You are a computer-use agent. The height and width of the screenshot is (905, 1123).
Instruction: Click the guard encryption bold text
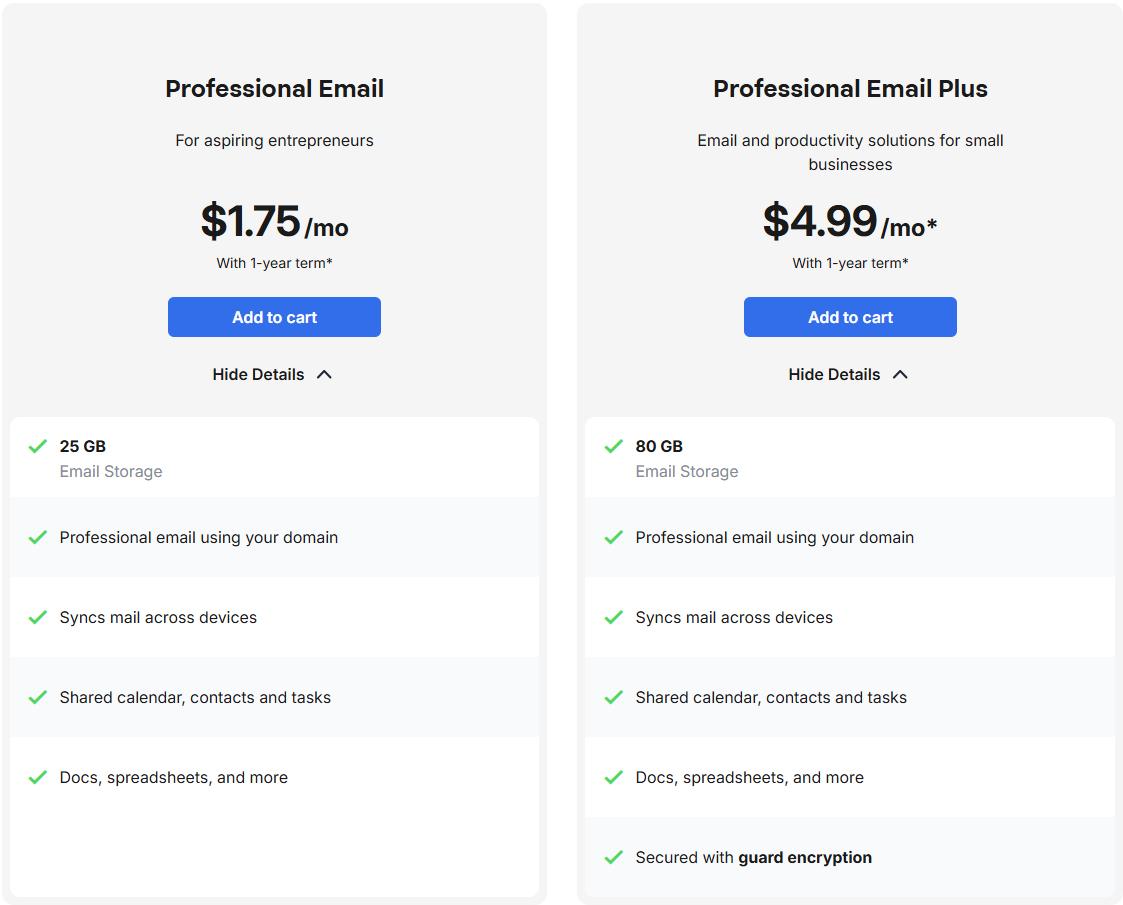[x=805, y=857]
